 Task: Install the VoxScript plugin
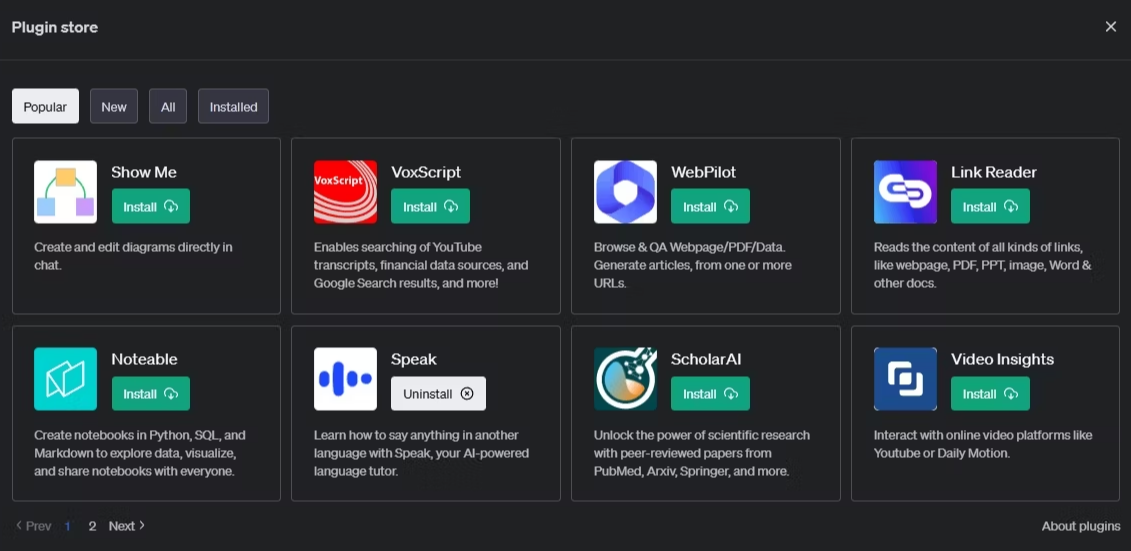pos(431,206)
